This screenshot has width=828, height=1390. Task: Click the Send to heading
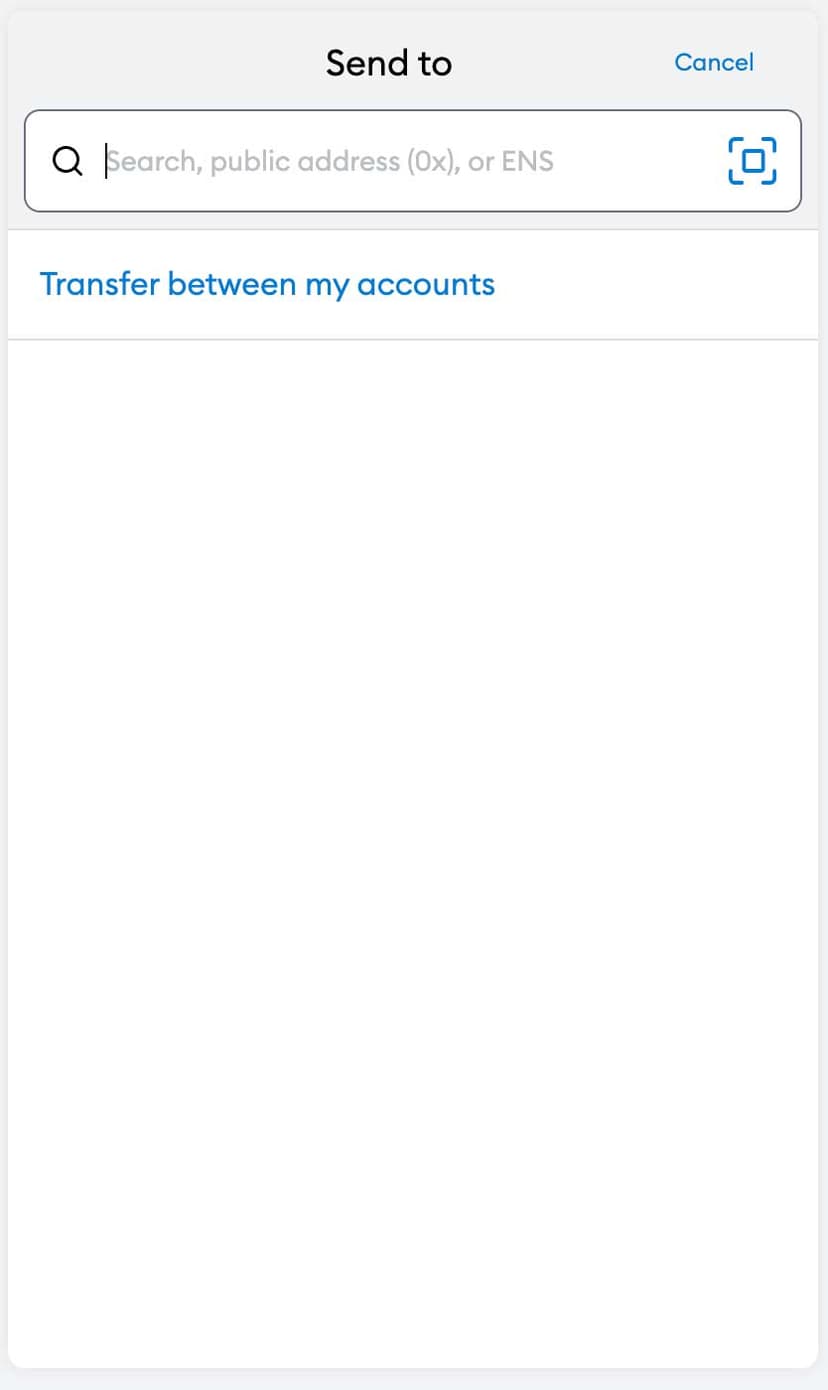pyautogui.click(x=389, y=63)
